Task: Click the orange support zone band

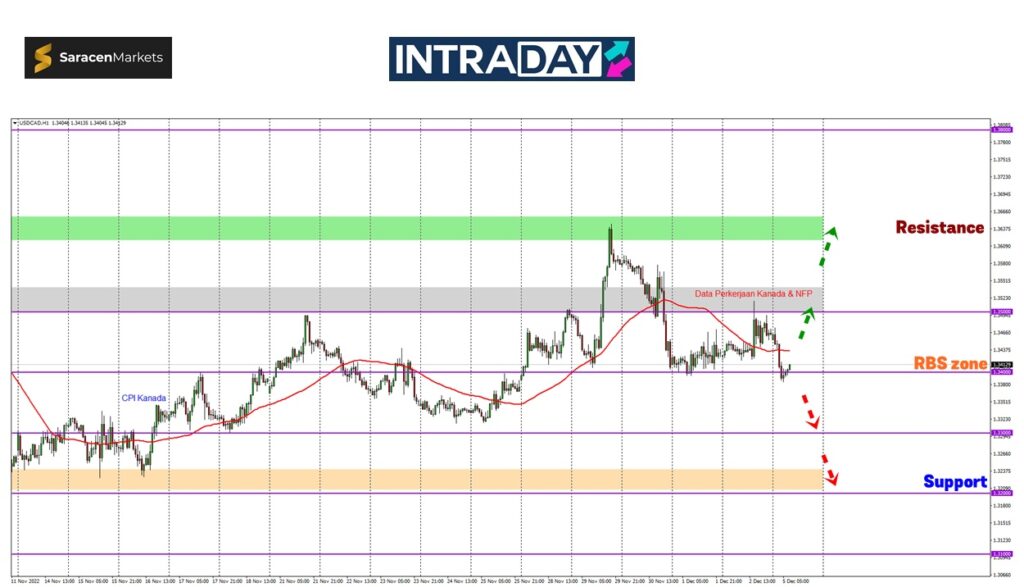Action: click(400, 479)
